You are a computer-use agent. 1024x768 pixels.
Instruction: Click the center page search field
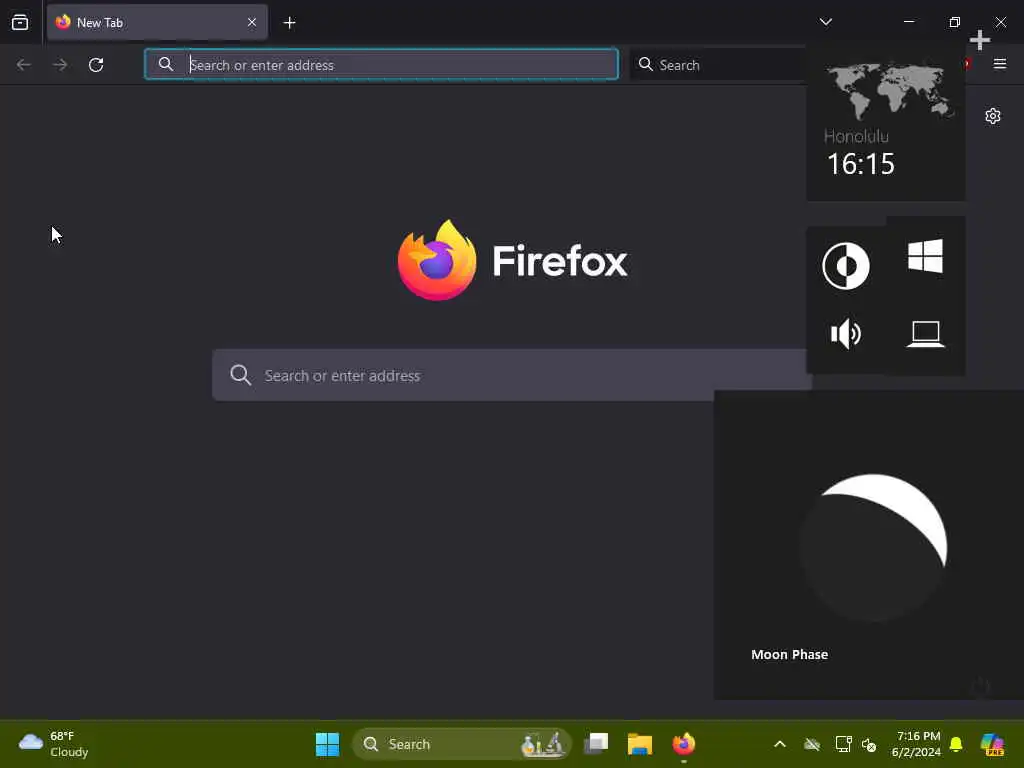pos(512,375)
